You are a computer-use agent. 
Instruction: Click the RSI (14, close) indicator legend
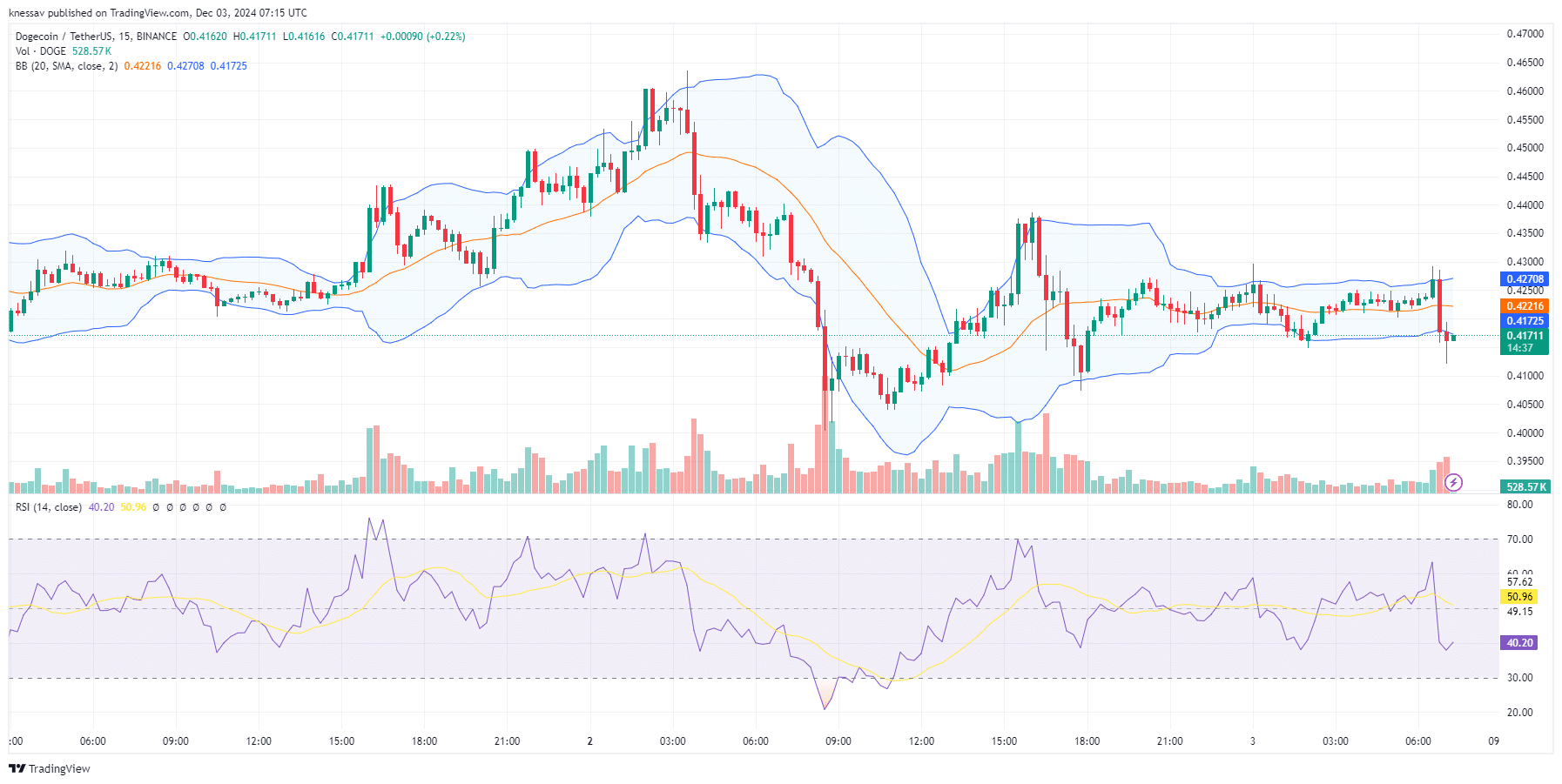(x=49, y=507)
